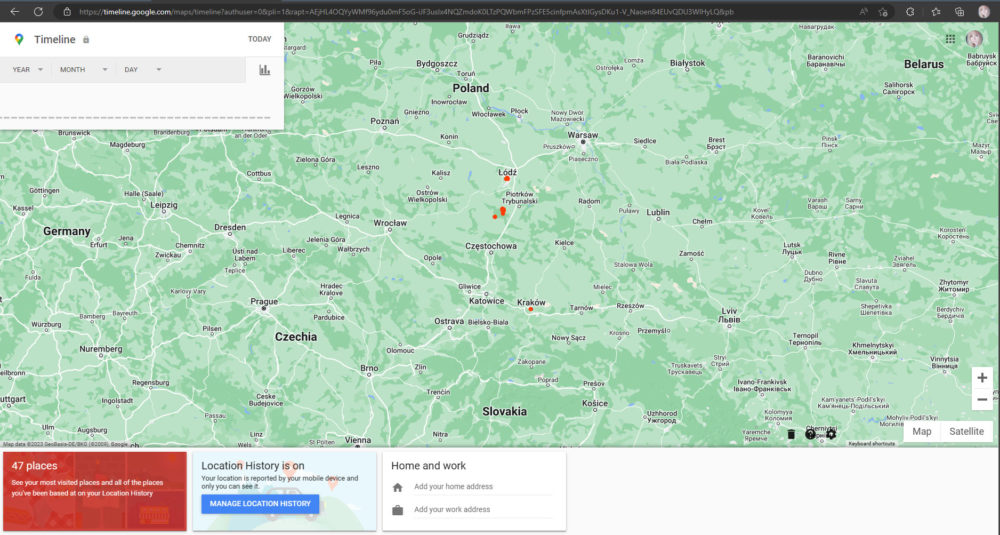This screenshot has height=535, width=1000.
Task: Click red location dot at Kraków
Action: point(531,309)
